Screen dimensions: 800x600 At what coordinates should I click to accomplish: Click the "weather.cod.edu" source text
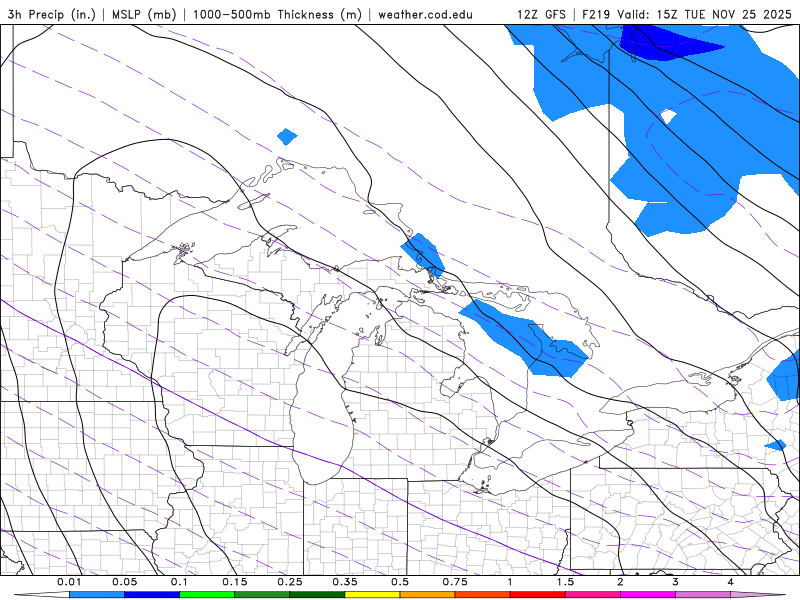pyautogui.click(x=425, y=14)
